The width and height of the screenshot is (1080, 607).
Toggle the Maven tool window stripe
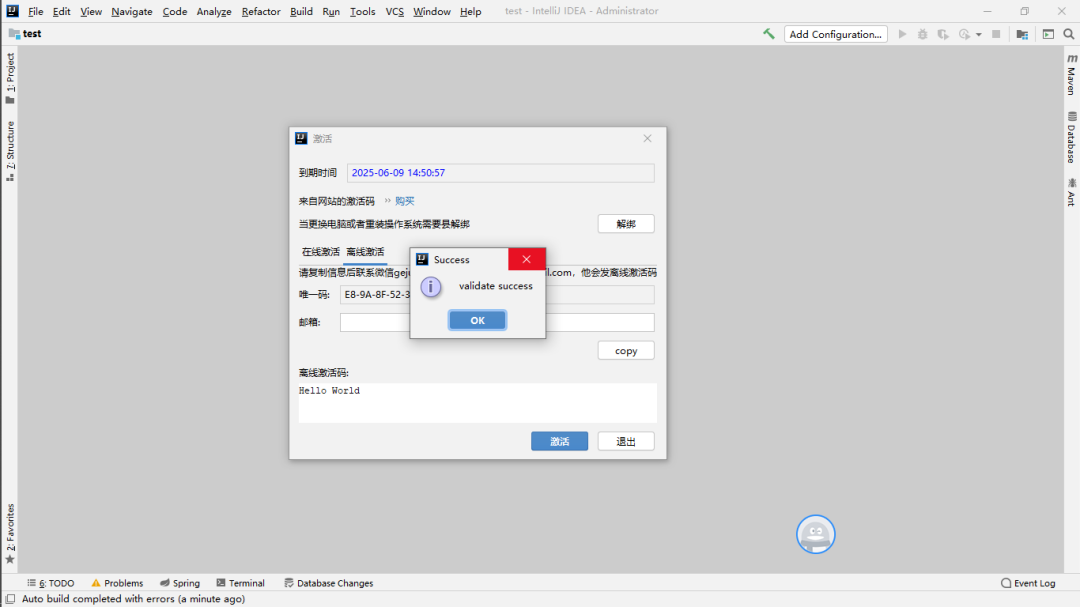point(1071,76)
